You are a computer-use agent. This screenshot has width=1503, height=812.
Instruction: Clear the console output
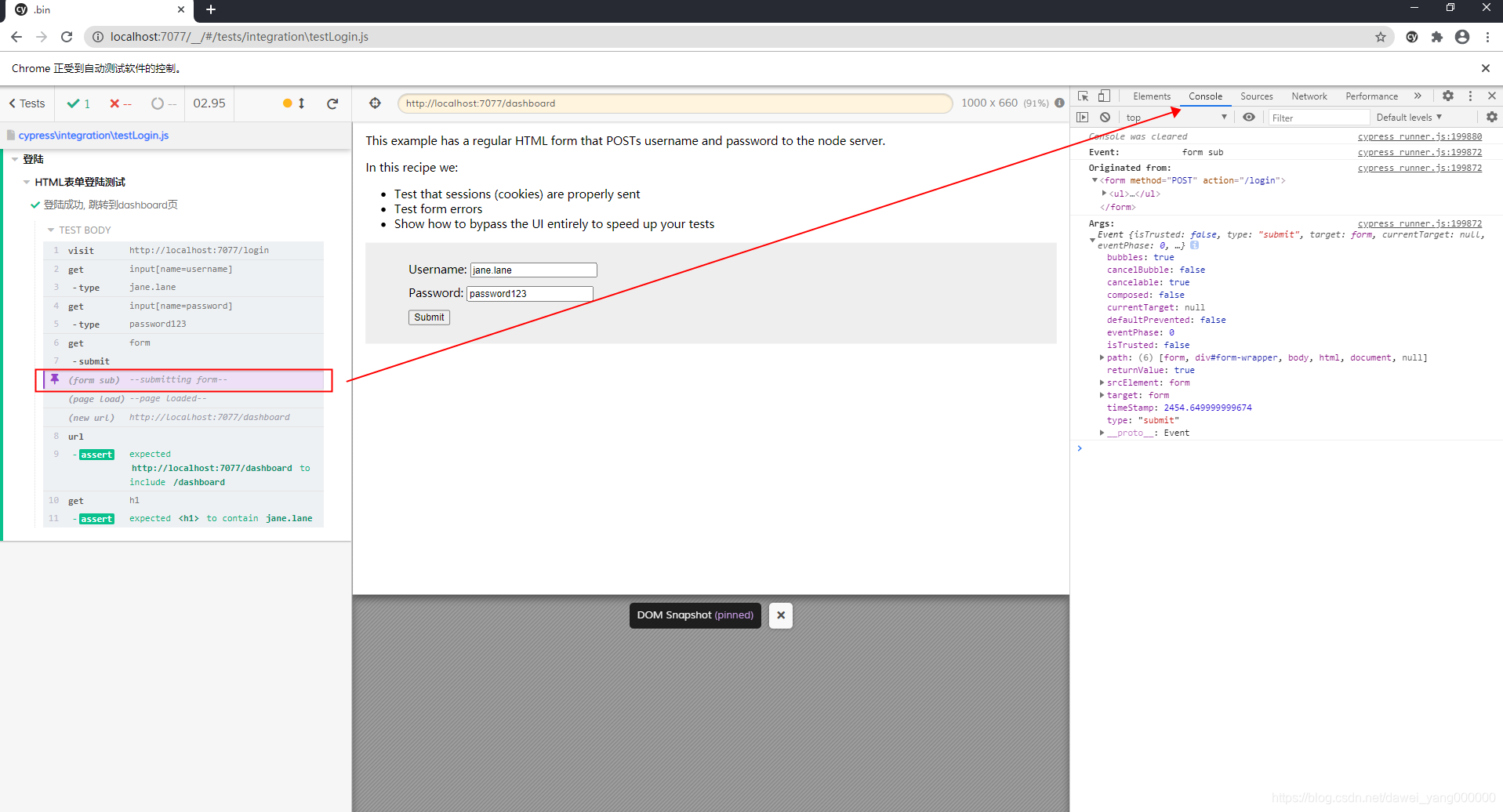(x=1105, y=118)
